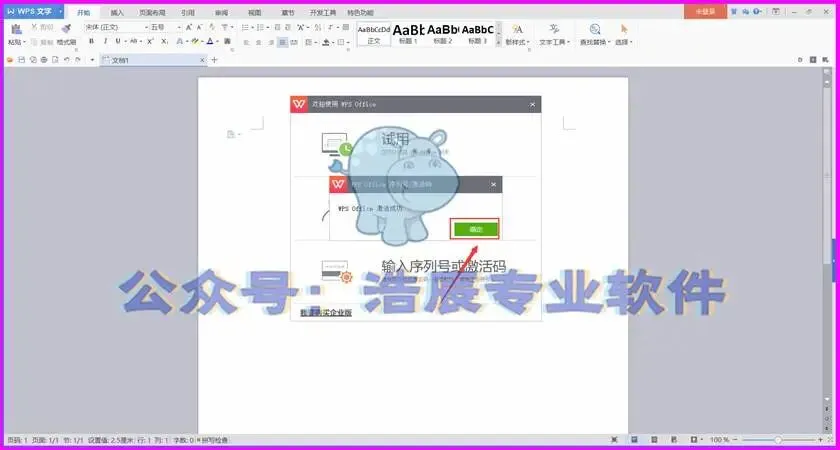
Task: Apply underline formatting with U
Action: 118,41
